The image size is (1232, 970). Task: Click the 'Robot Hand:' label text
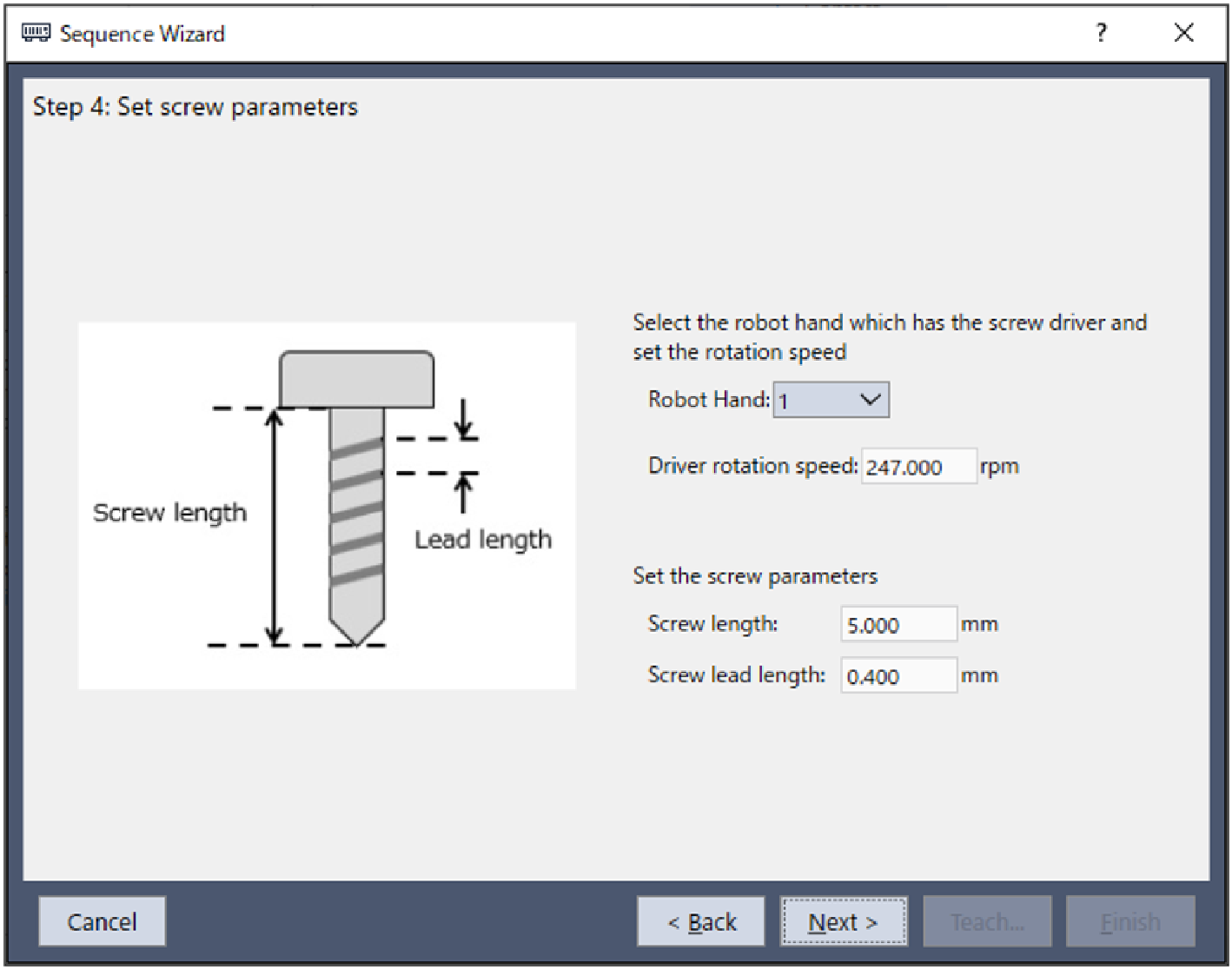[x=708, y=400]
